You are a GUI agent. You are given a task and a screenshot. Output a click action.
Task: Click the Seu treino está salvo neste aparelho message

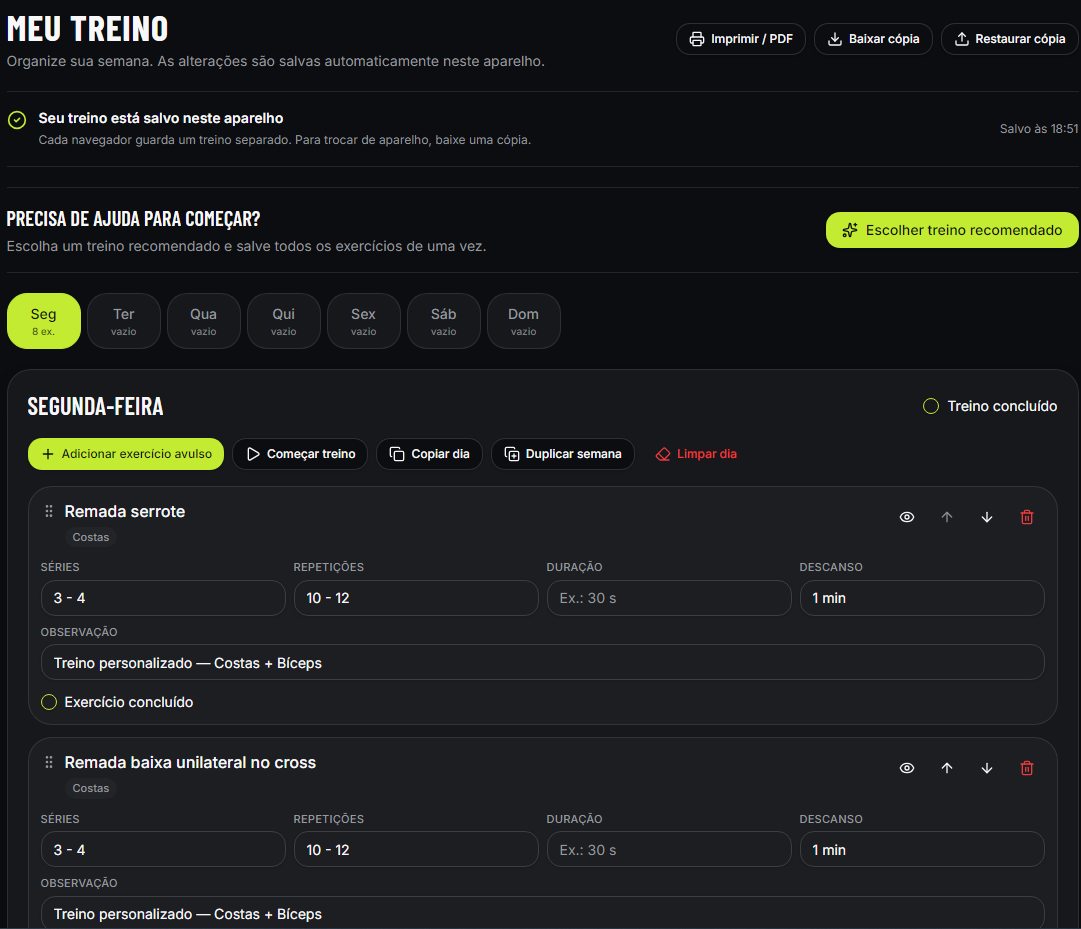tap(161, 119)
